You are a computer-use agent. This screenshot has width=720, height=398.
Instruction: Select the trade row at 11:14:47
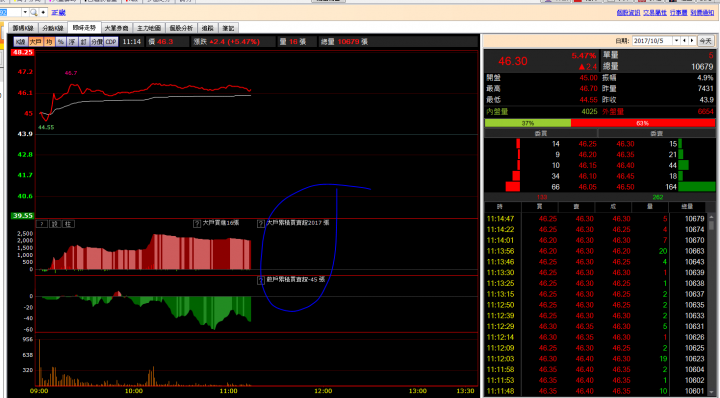pyautogui.click(x=596, y=219)
